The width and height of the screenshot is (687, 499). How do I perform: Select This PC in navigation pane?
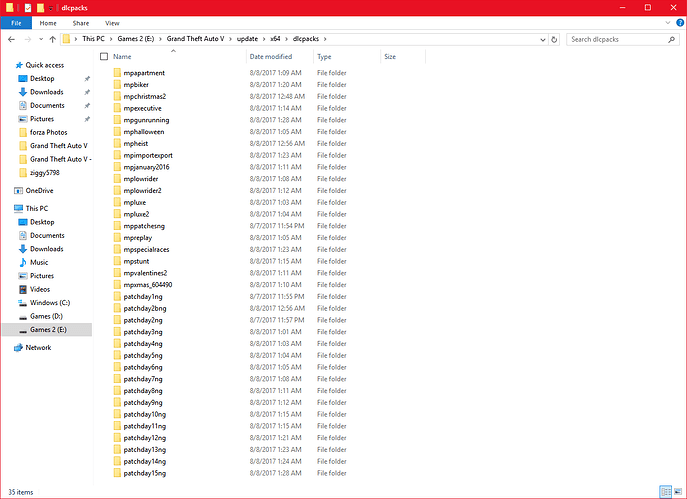(37, 209)
